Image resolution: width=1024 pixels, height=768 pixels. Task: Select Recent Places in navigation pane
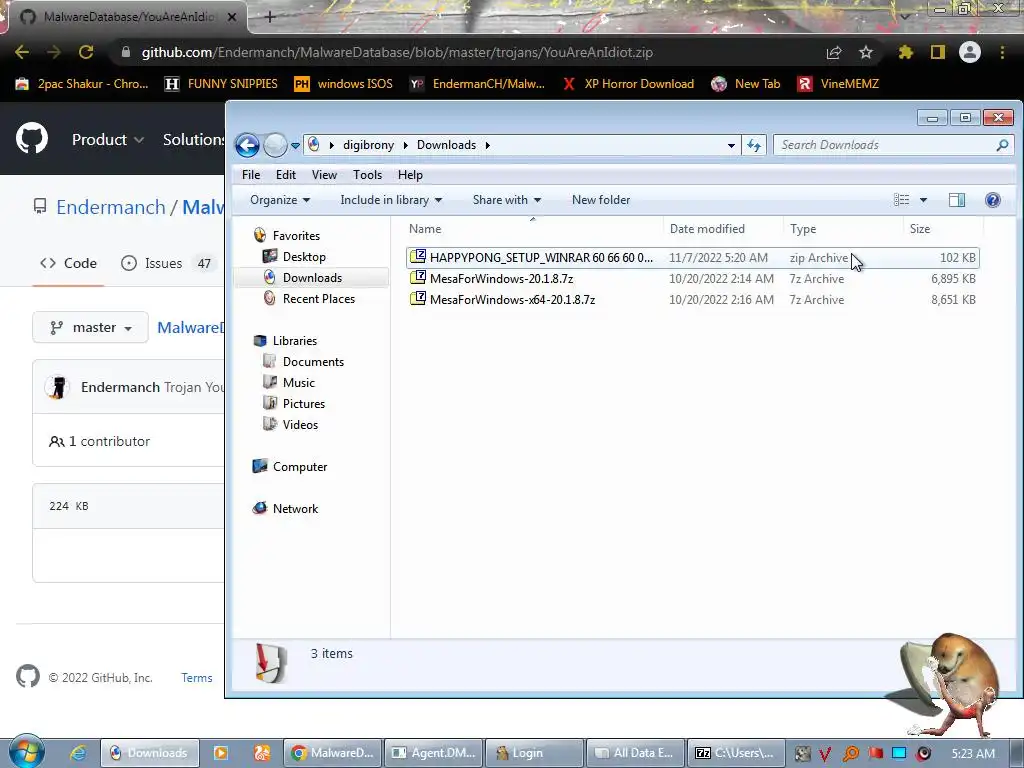tap(319, 298)
